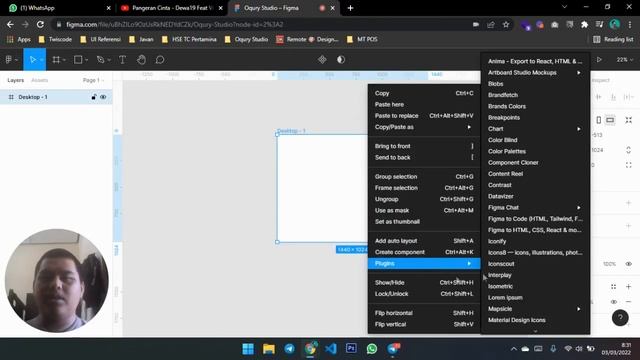640x360 pixels.
Task: Run the Lorem ipsum plugin
Action: [535, 298]
